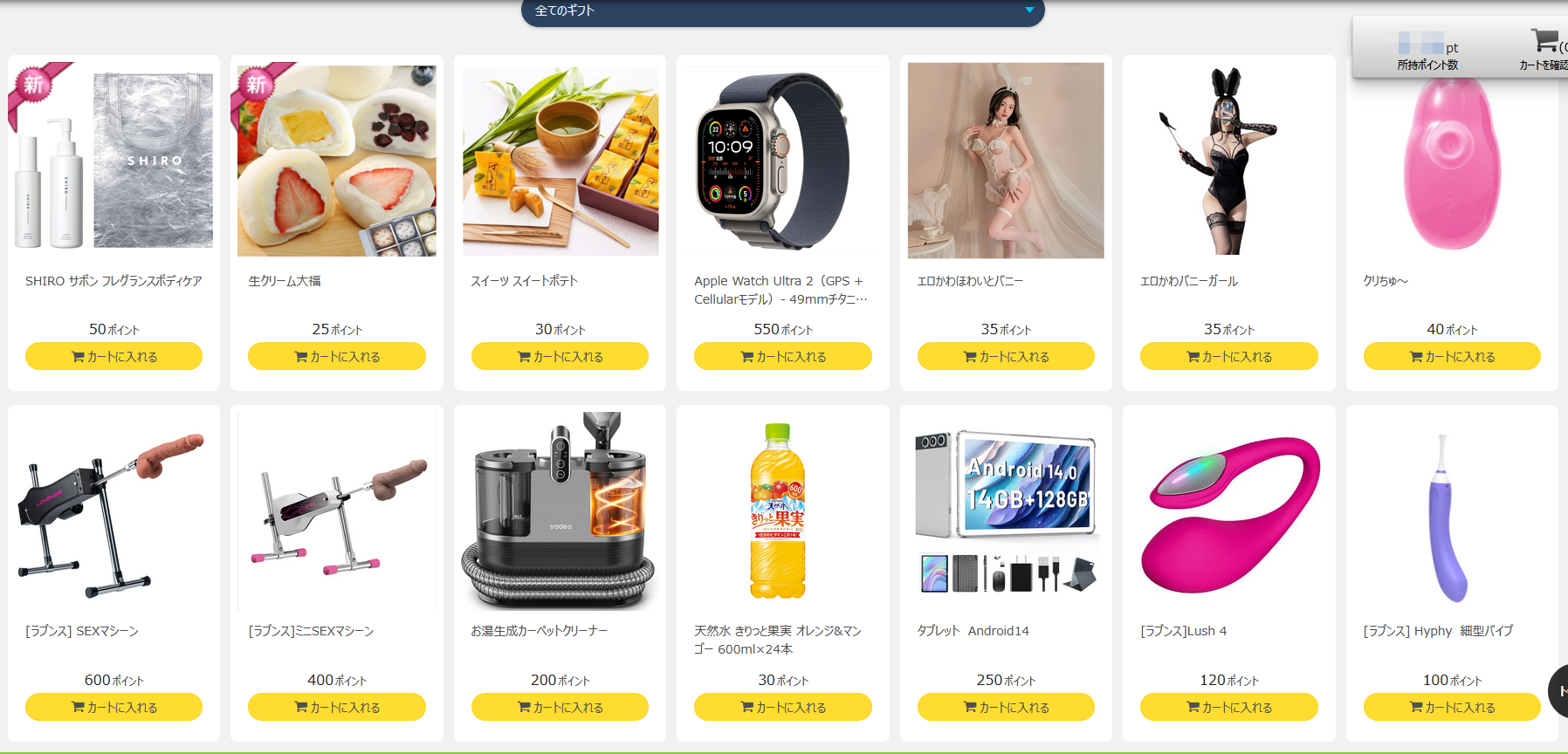Click the 新 badge on 生クリーム大福 item

click(x=256, y=85)
